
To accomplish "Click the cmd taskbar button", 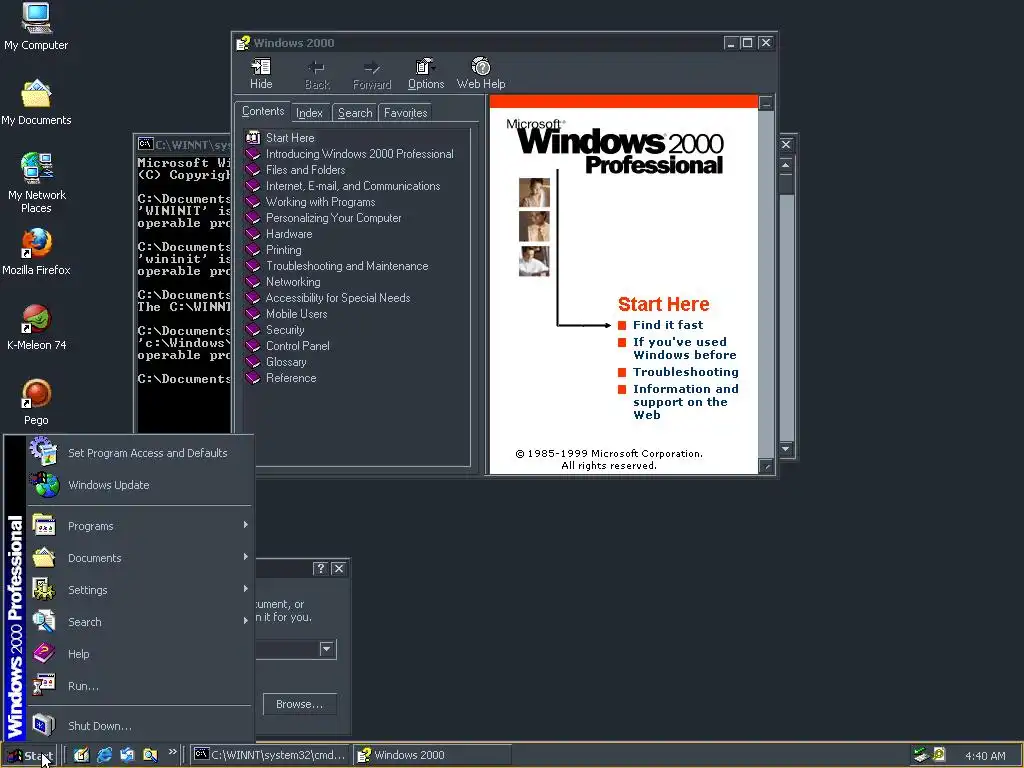I will coord(270,755).
